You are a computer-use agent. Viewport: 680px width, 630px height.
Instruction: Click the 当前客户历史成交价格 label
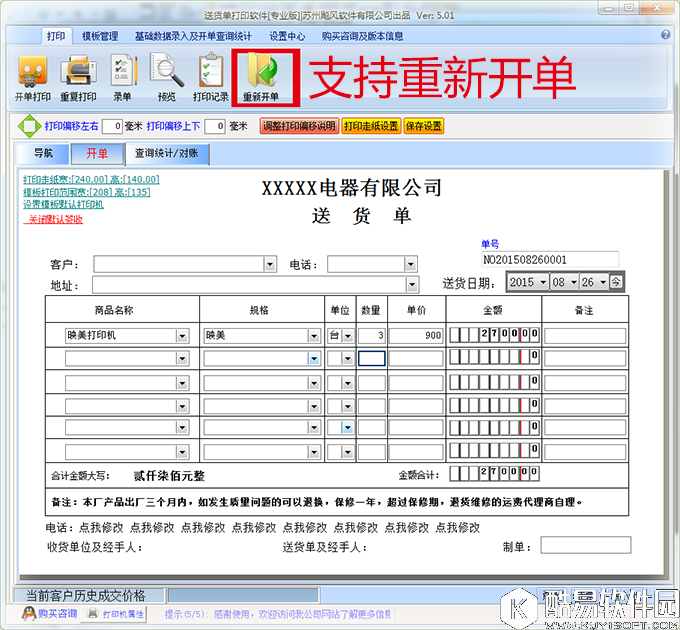(x=86, y=595)
